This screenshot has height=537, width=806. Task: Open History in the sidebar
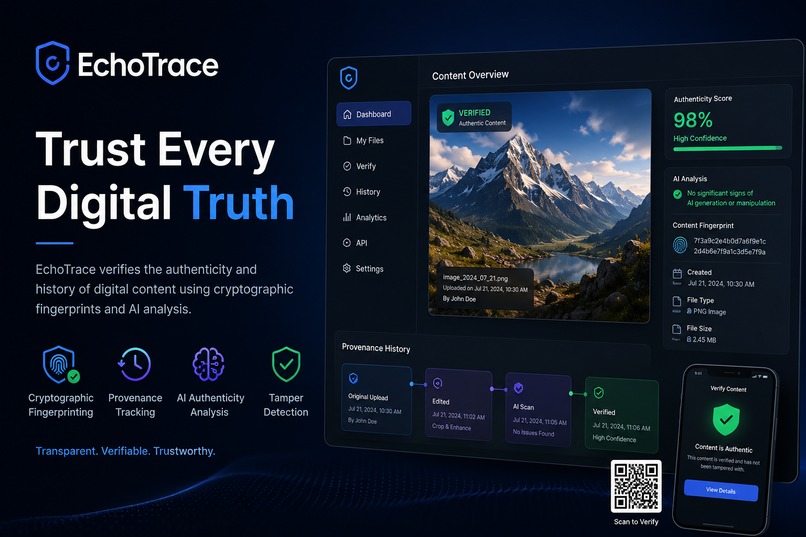(x=368, y=192)
